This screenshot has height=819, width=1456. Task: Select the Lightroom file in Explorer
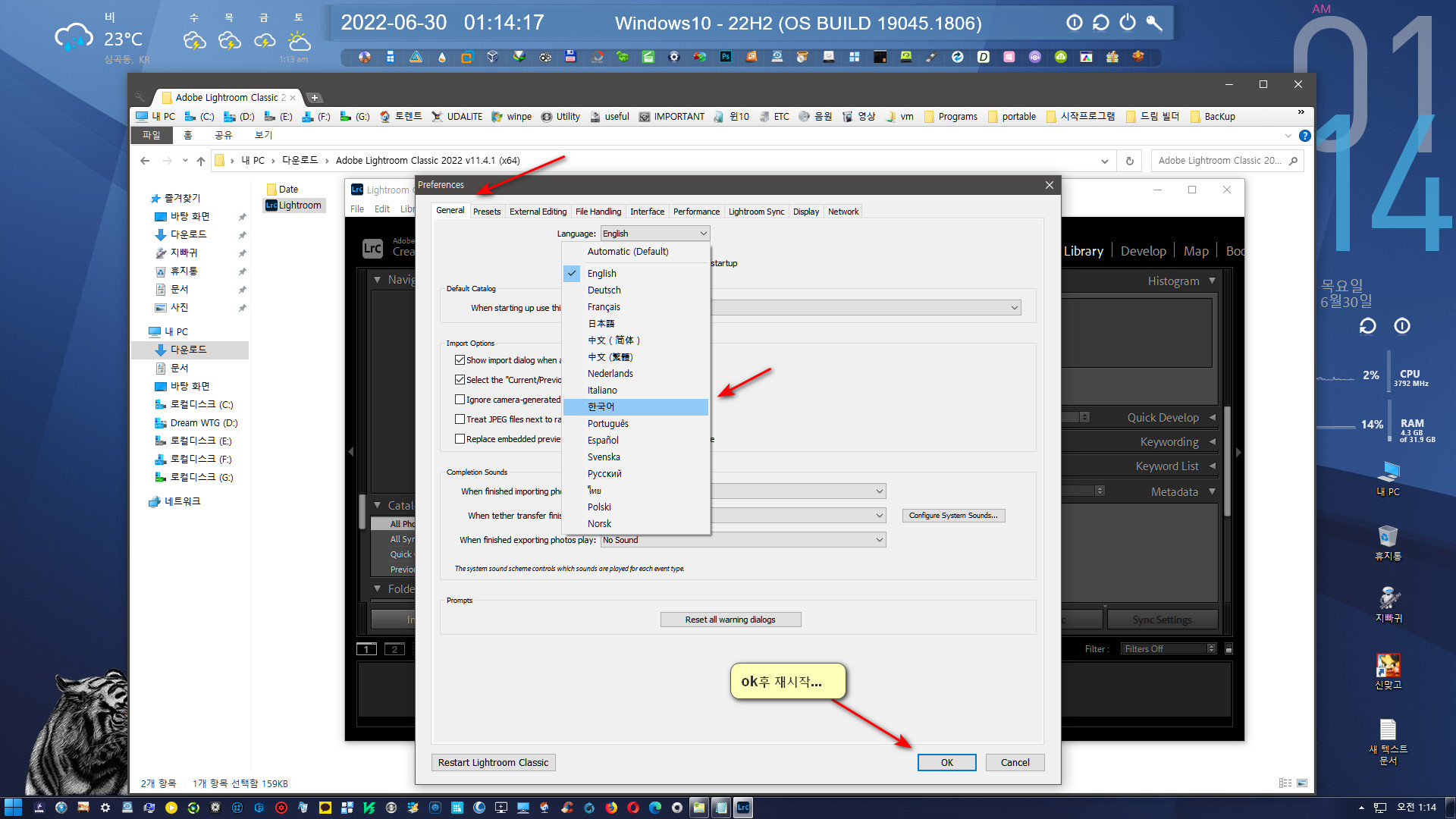click(x=294, y=206)
